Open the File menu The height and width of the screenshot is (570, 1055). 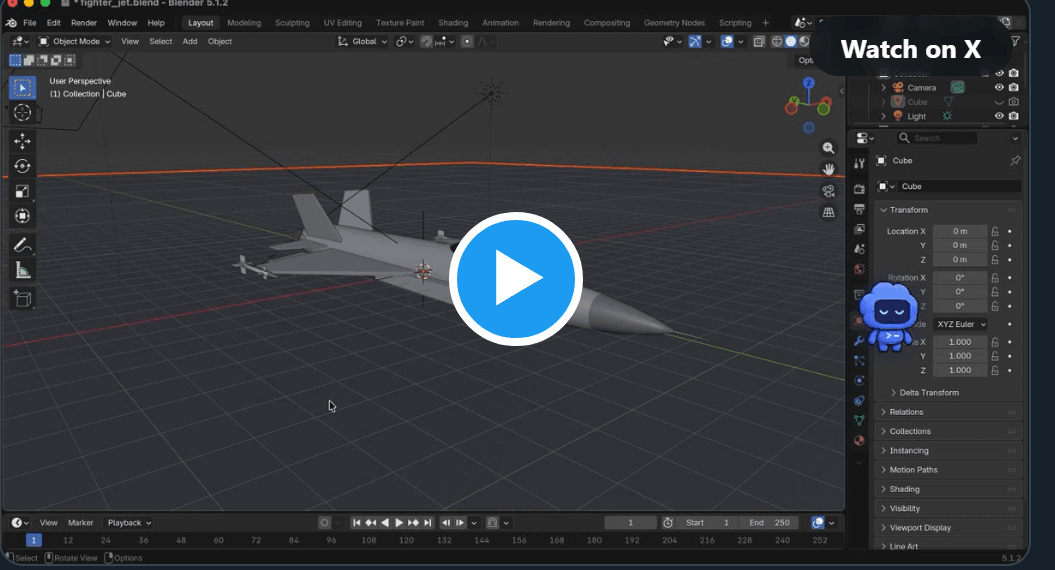[30, 23]
